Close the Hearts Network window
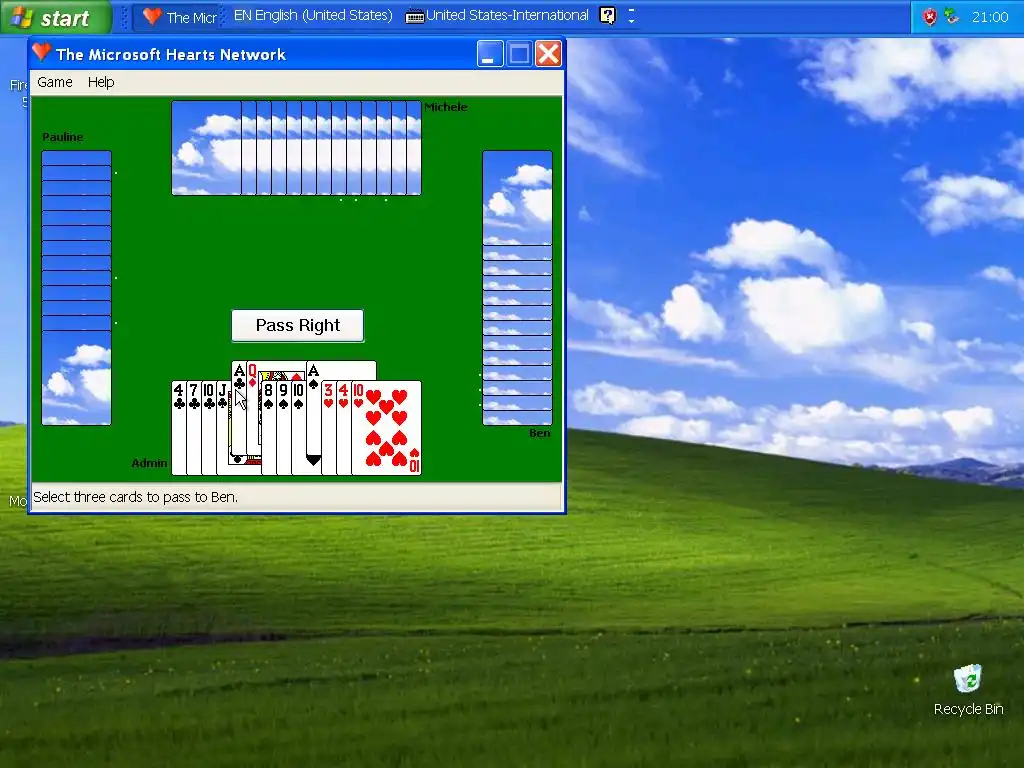The height and width of the screenshot is (768, 1024). 549,54
